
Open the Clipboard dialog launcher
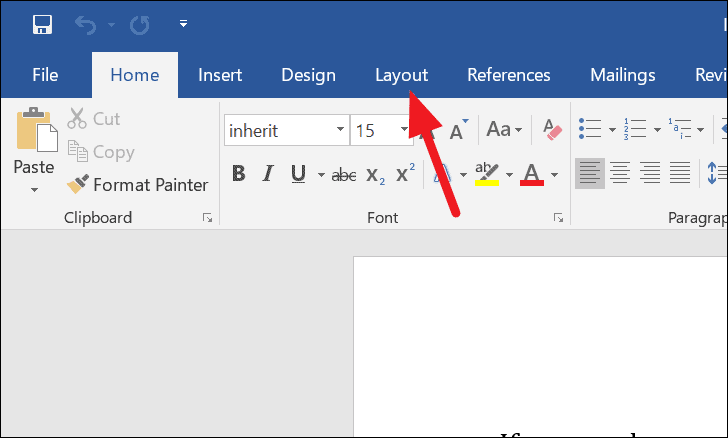[x=208, y=218]
